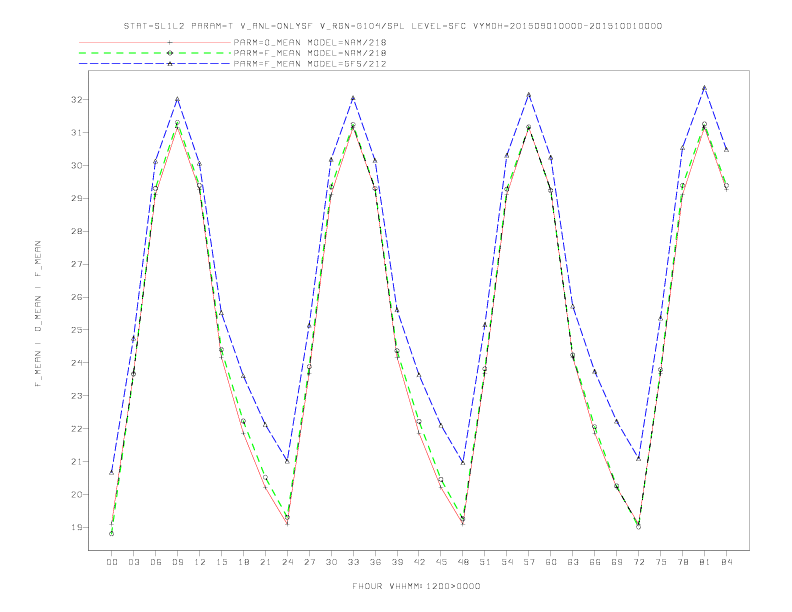This screenshot has width=792, height=612.
Task: Click x-axis tick label 27
Action: (x=309, y=562)
